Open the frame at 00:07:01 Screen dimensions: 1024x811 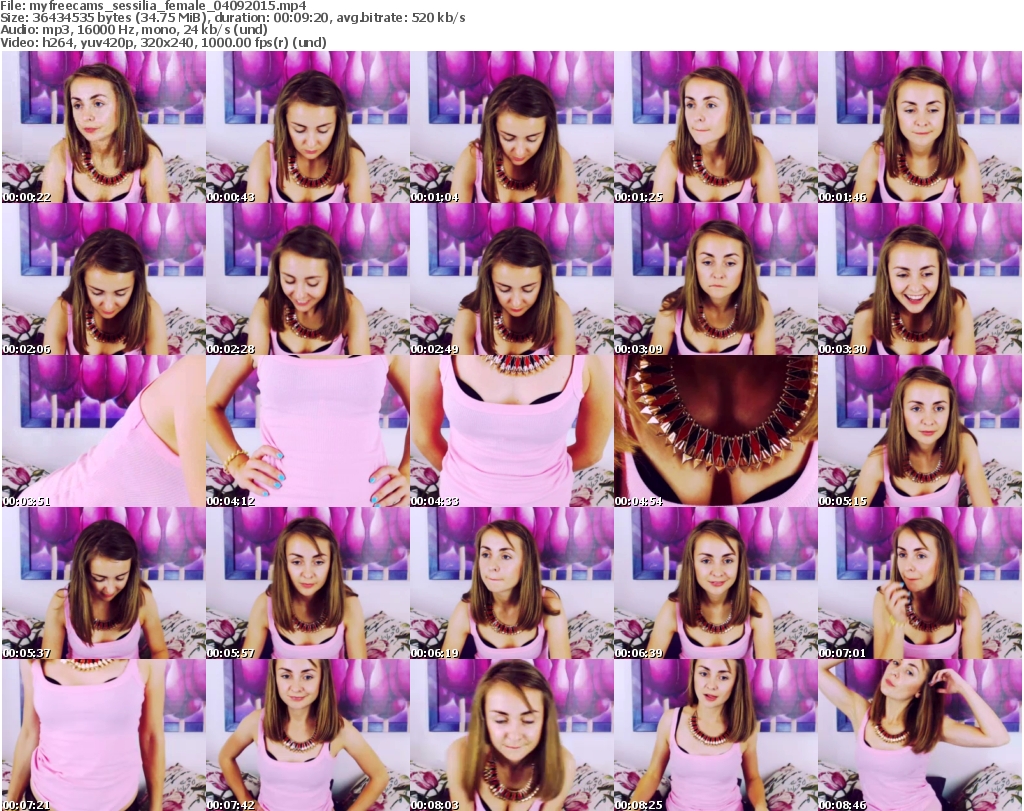click(920, 584)
